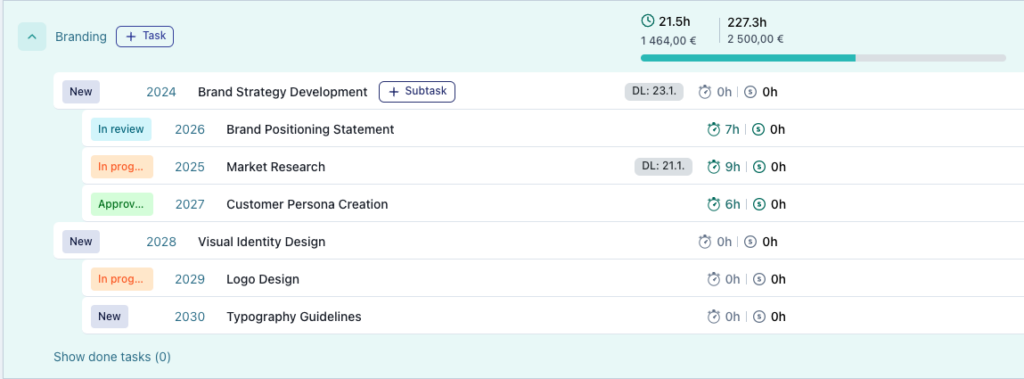The width and height of the screenshot is (1024, 379).
Task: Add Subtask to Brand Strategy Development
Action: click(417, 91)
